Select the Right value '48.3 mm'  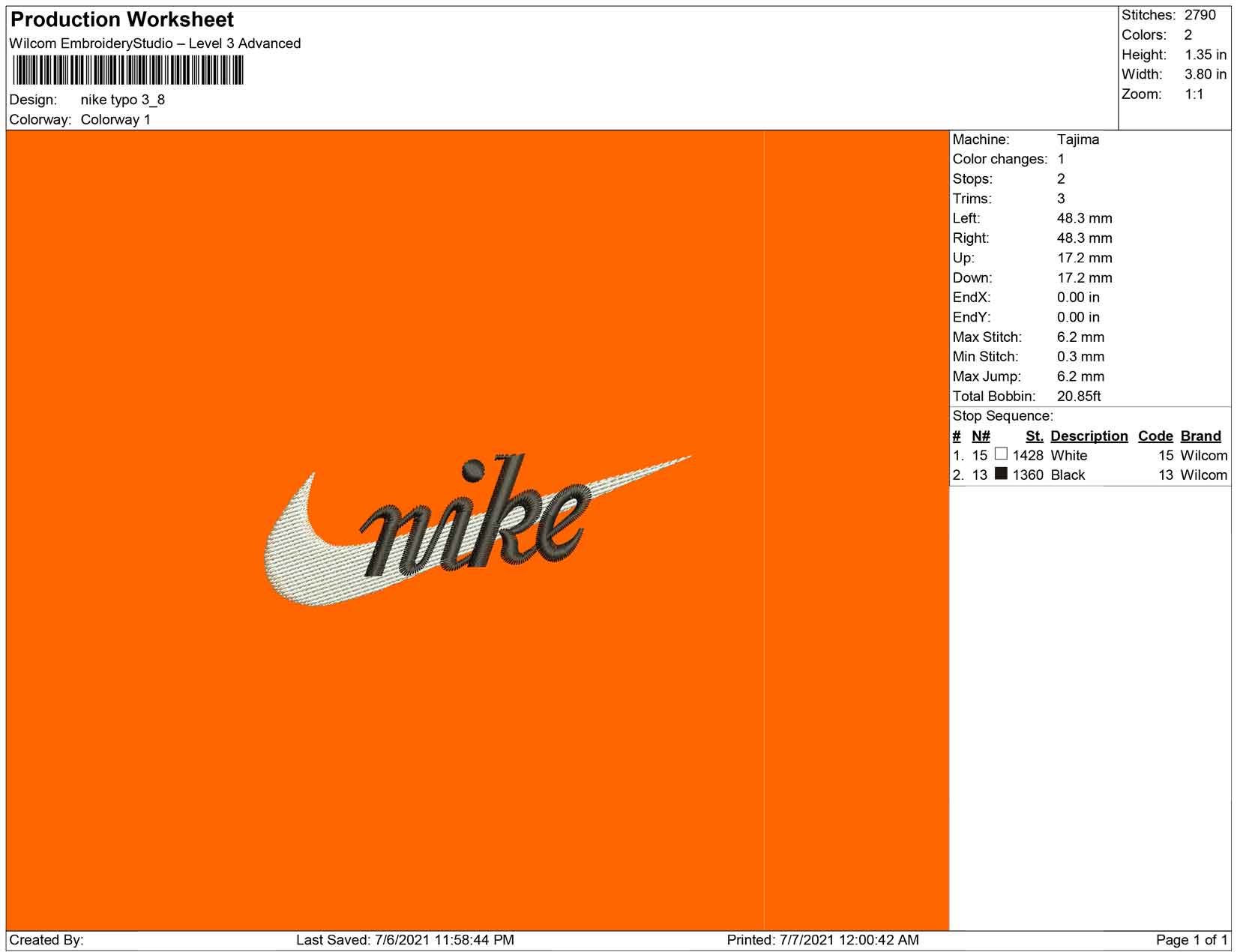[1085, 238]
